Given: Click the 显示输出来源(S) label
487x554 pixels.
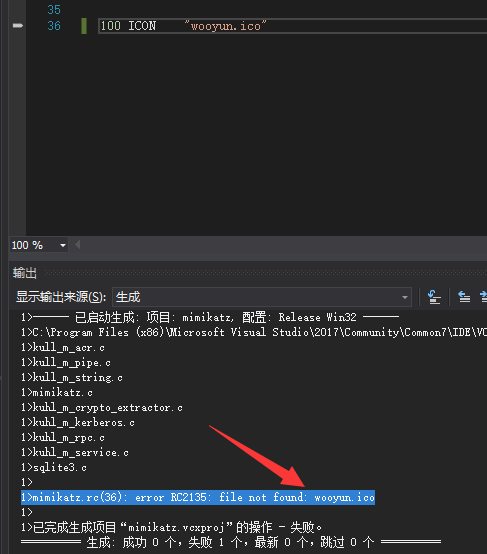Looking at the screenshot, I should pyautogui.click(x=61, y=297).
